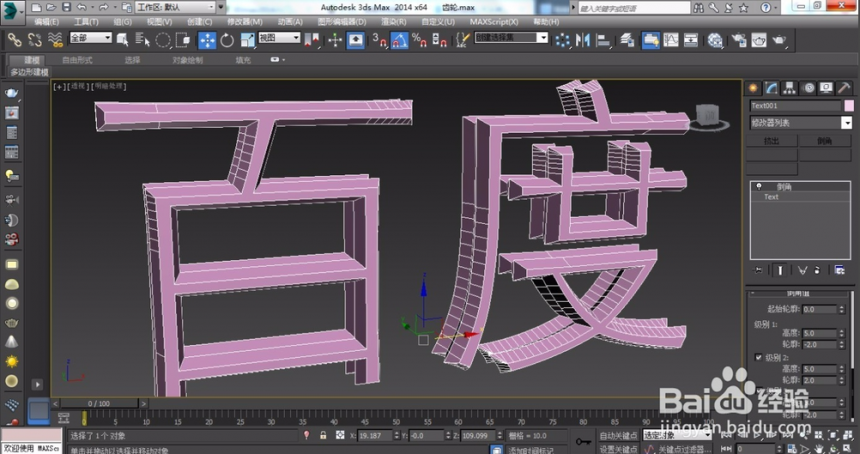This screenshot has width=860, height=454.
Task: Activate the Select Object cursor tool
Action: [122, 40]
